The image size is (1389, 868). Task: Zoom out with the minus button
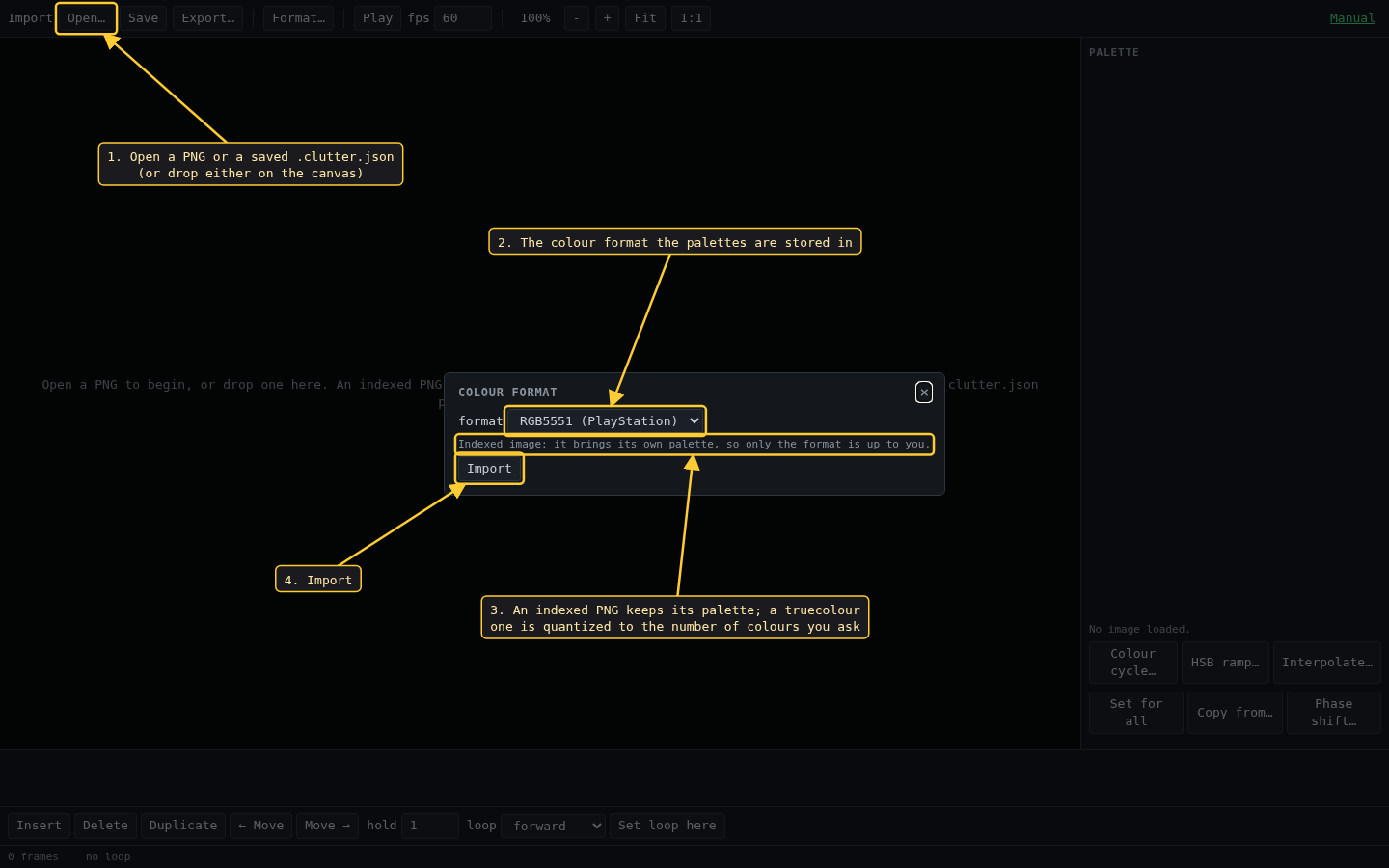[577, 18]
